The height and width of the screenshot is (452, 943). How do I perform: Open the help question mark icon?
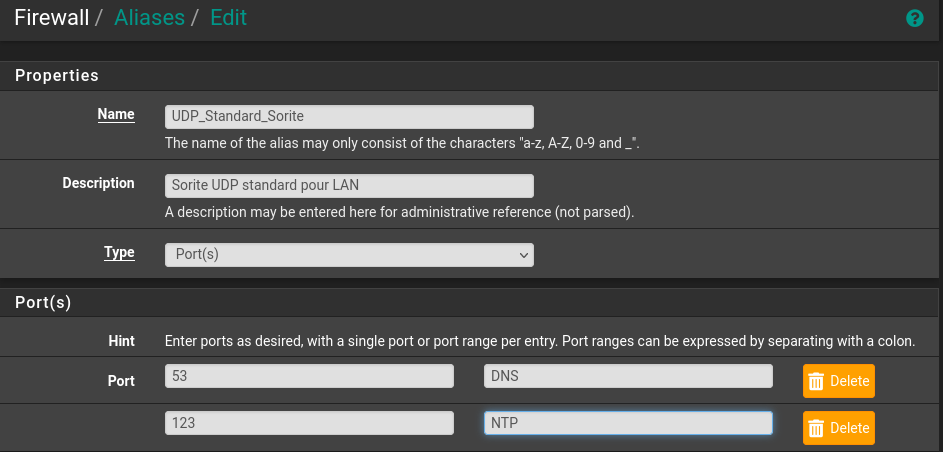[x=915, y=18]
